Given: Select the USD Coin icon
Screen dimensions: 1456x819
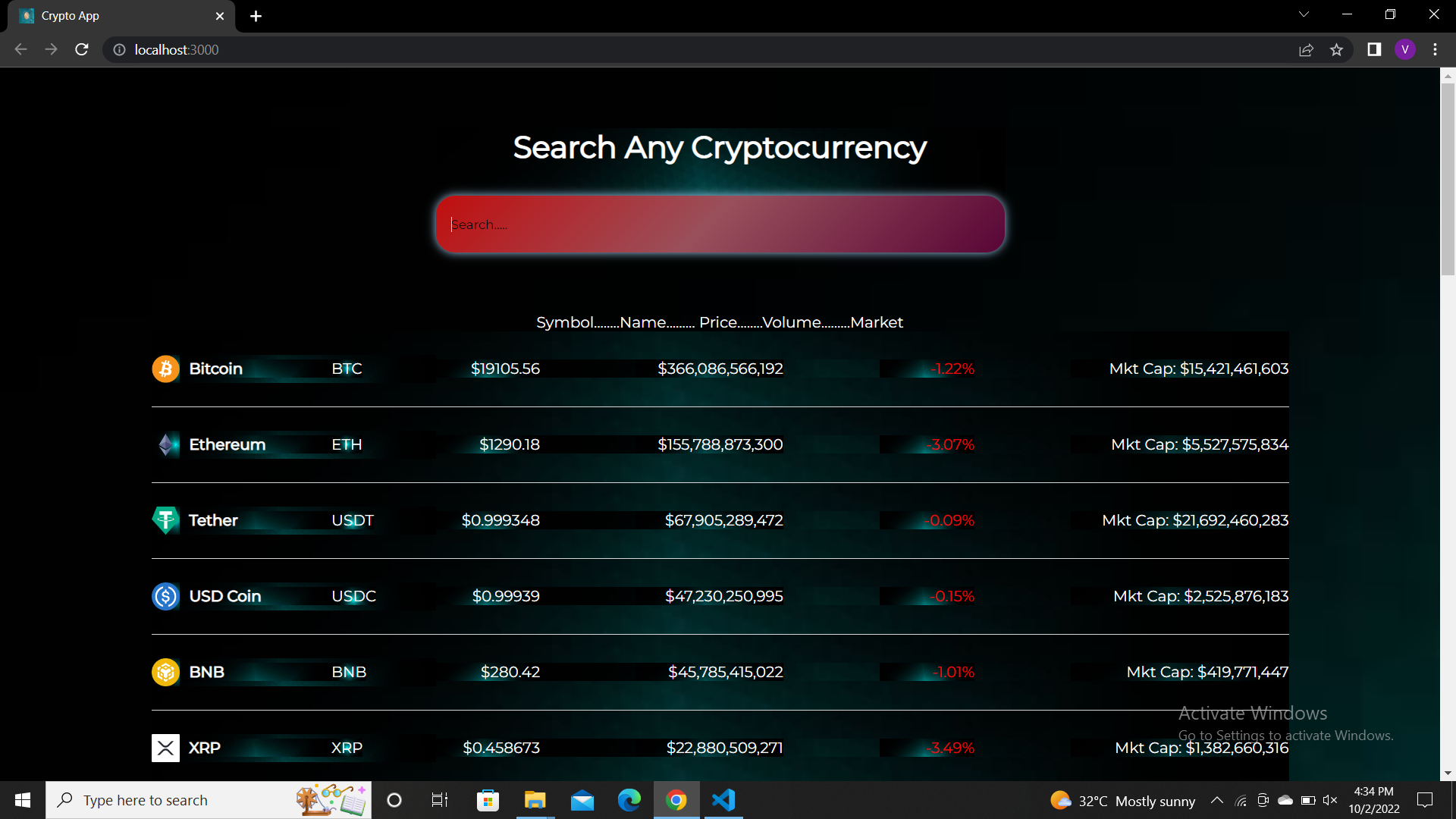Looking at the screenshot, I should click(165, 596).
